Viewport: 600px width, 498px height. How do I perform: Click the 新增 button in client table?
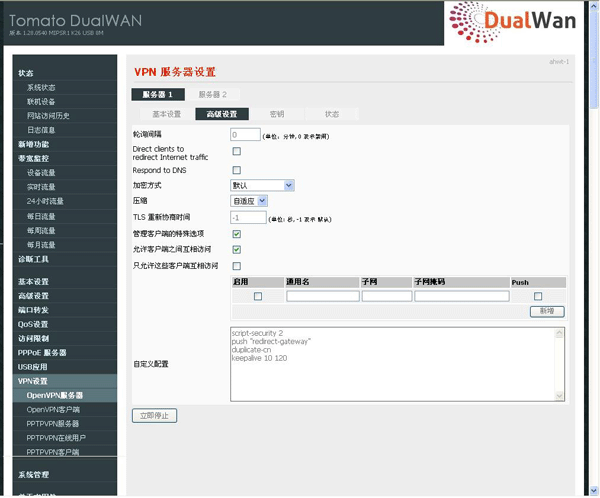[x=547, y=311]
